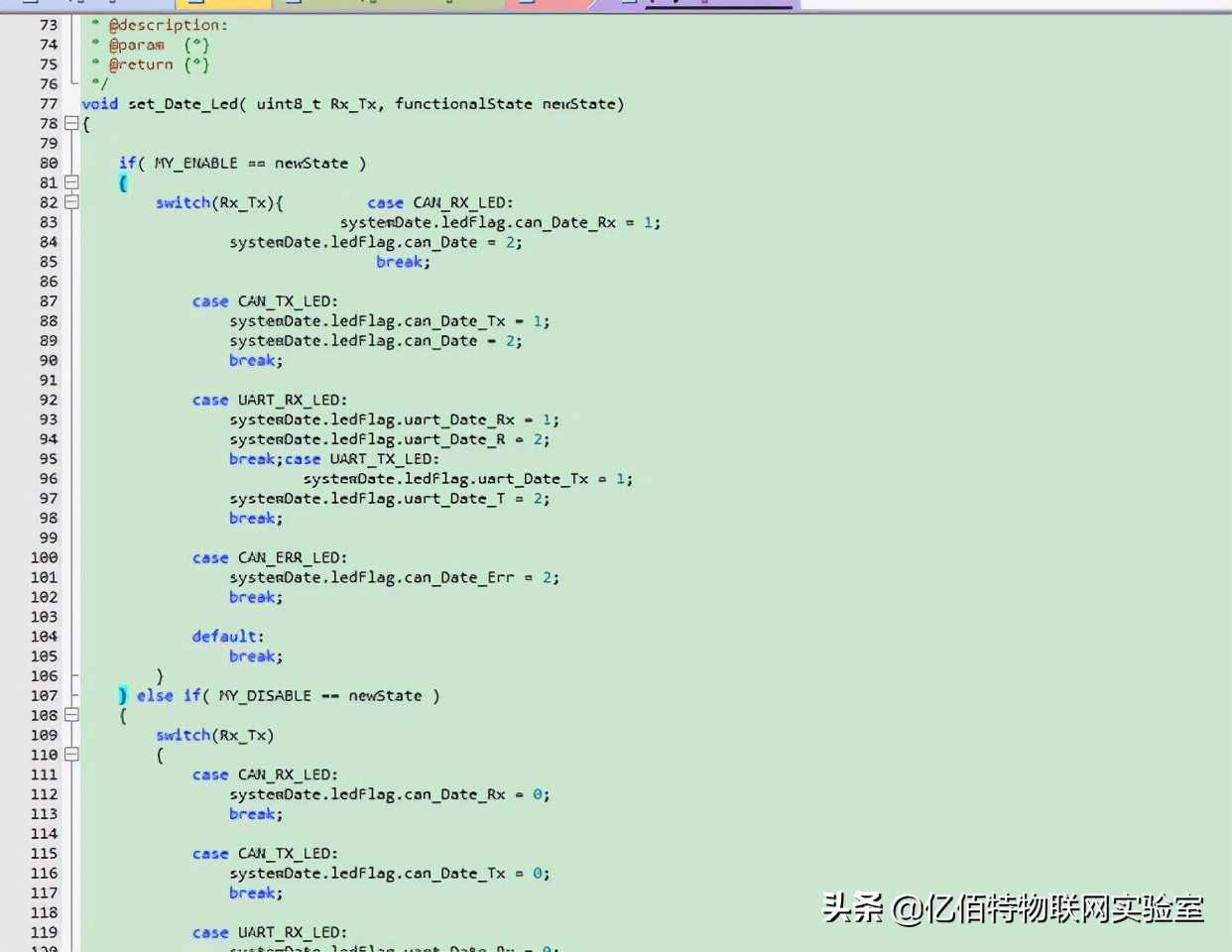Collapse the second switch fold at line 110
This screenshot has width=1232, height=952.
pos(71,755)
